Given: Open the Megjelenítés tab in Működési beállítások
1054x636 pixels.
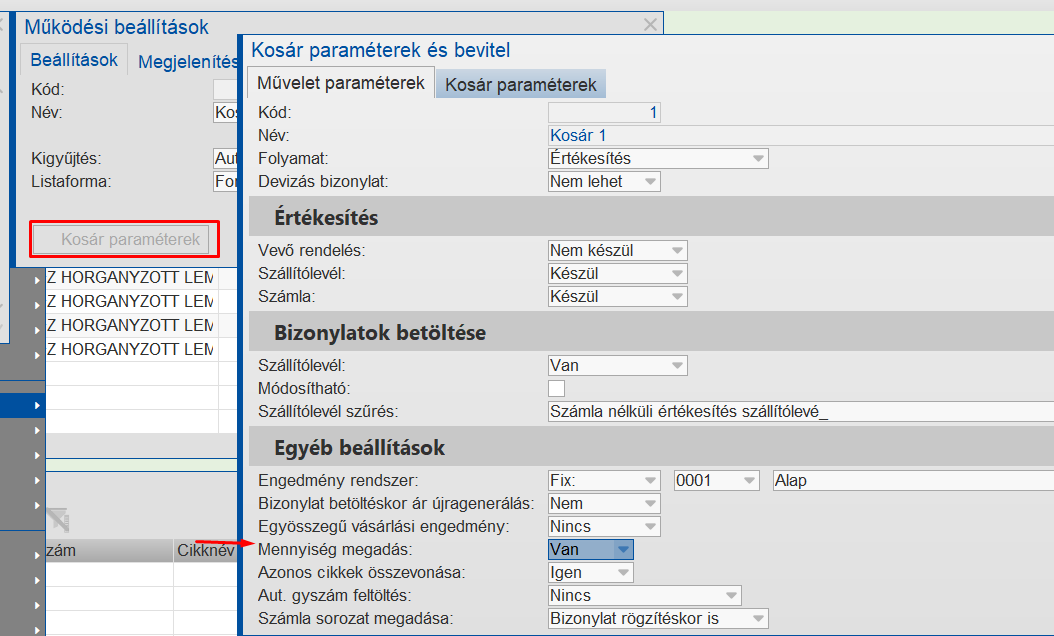Looking at the screenshot, I should pyautogui.click(x=188, y=62).
